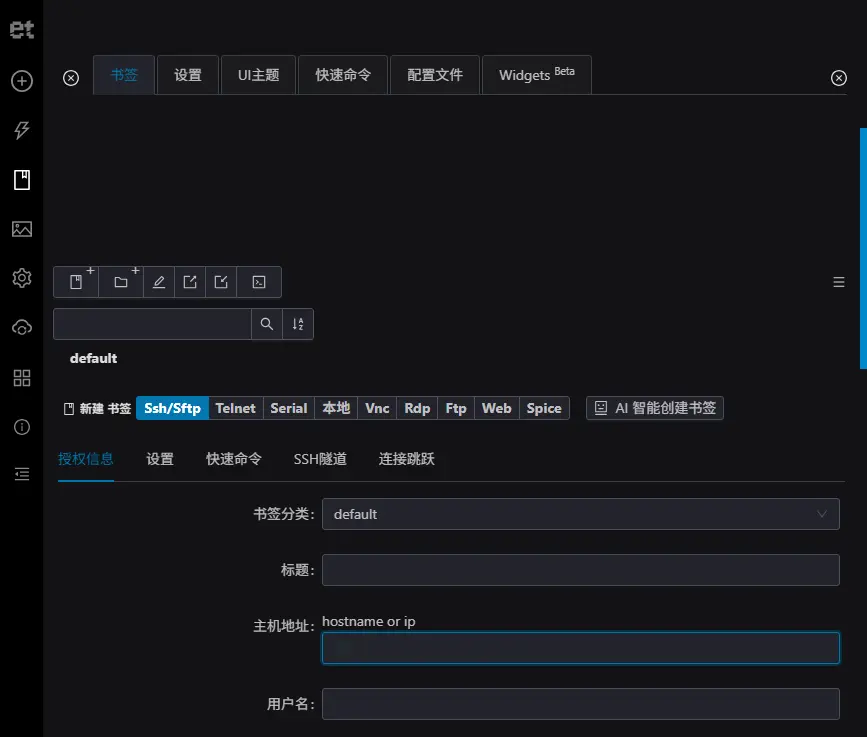867x737 pixels.
Task: Switch to the 设置 top tab
Action: coord(188,75)
